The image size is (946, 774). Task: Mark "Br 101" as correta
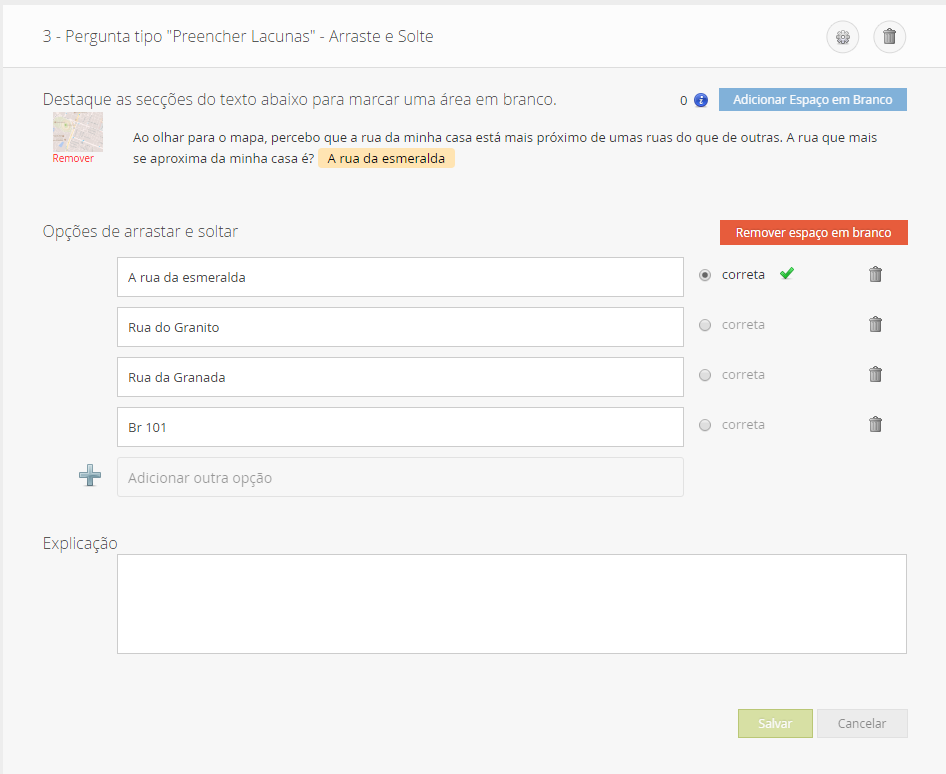[x=705, y=425]
